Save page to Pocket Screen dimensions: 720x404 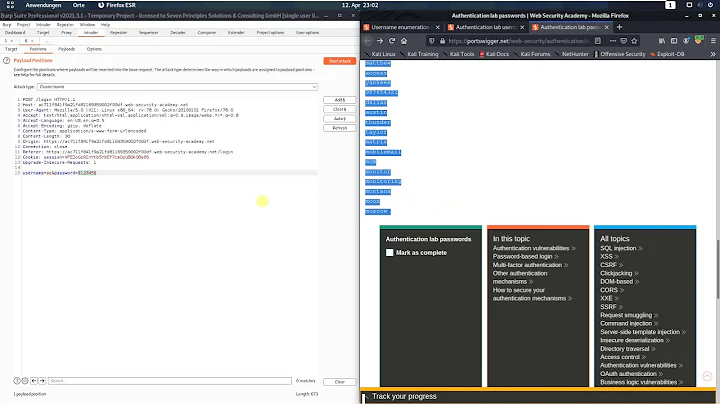tap(624, 41)
